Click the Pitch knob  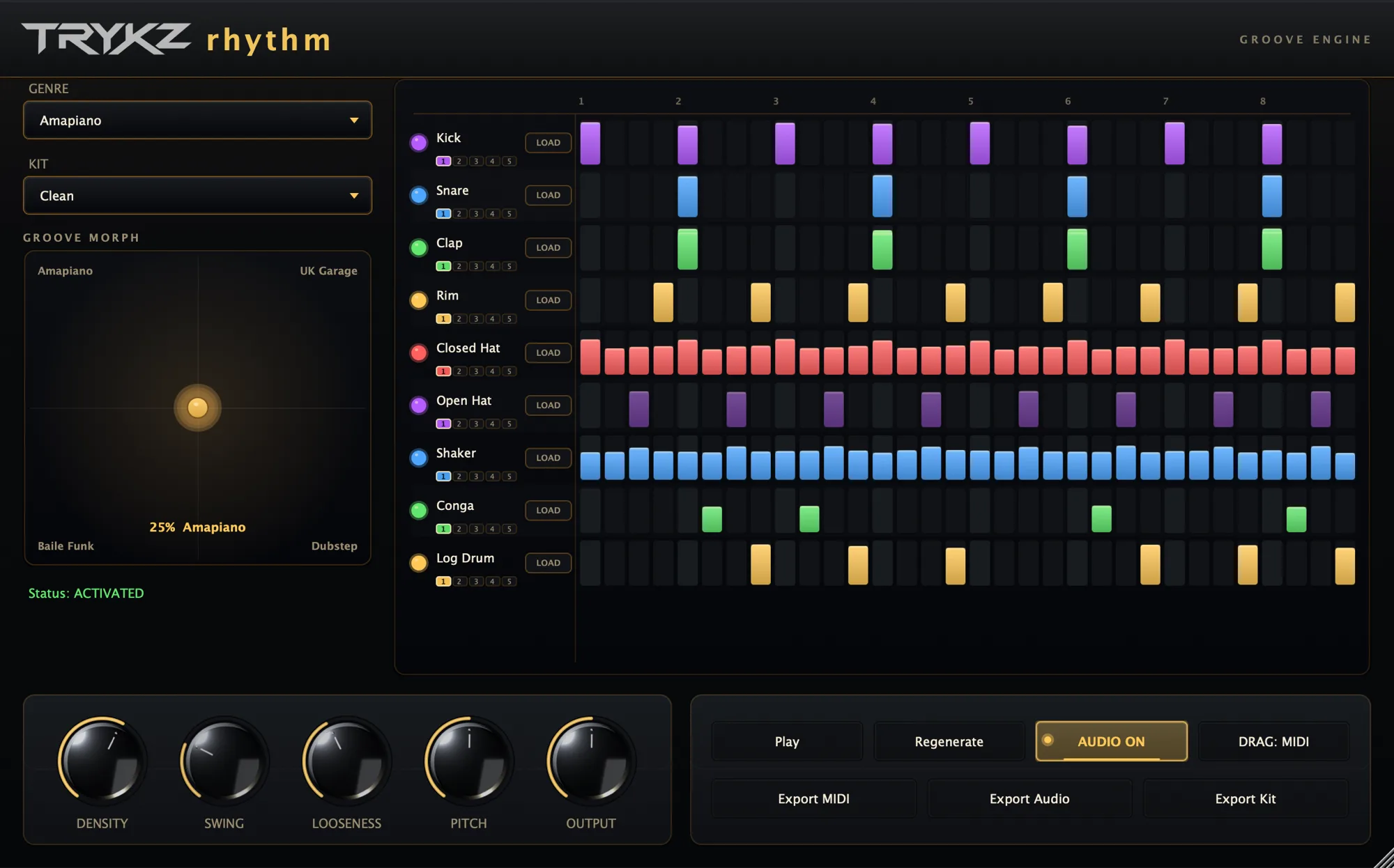click(x=468, y=761)
